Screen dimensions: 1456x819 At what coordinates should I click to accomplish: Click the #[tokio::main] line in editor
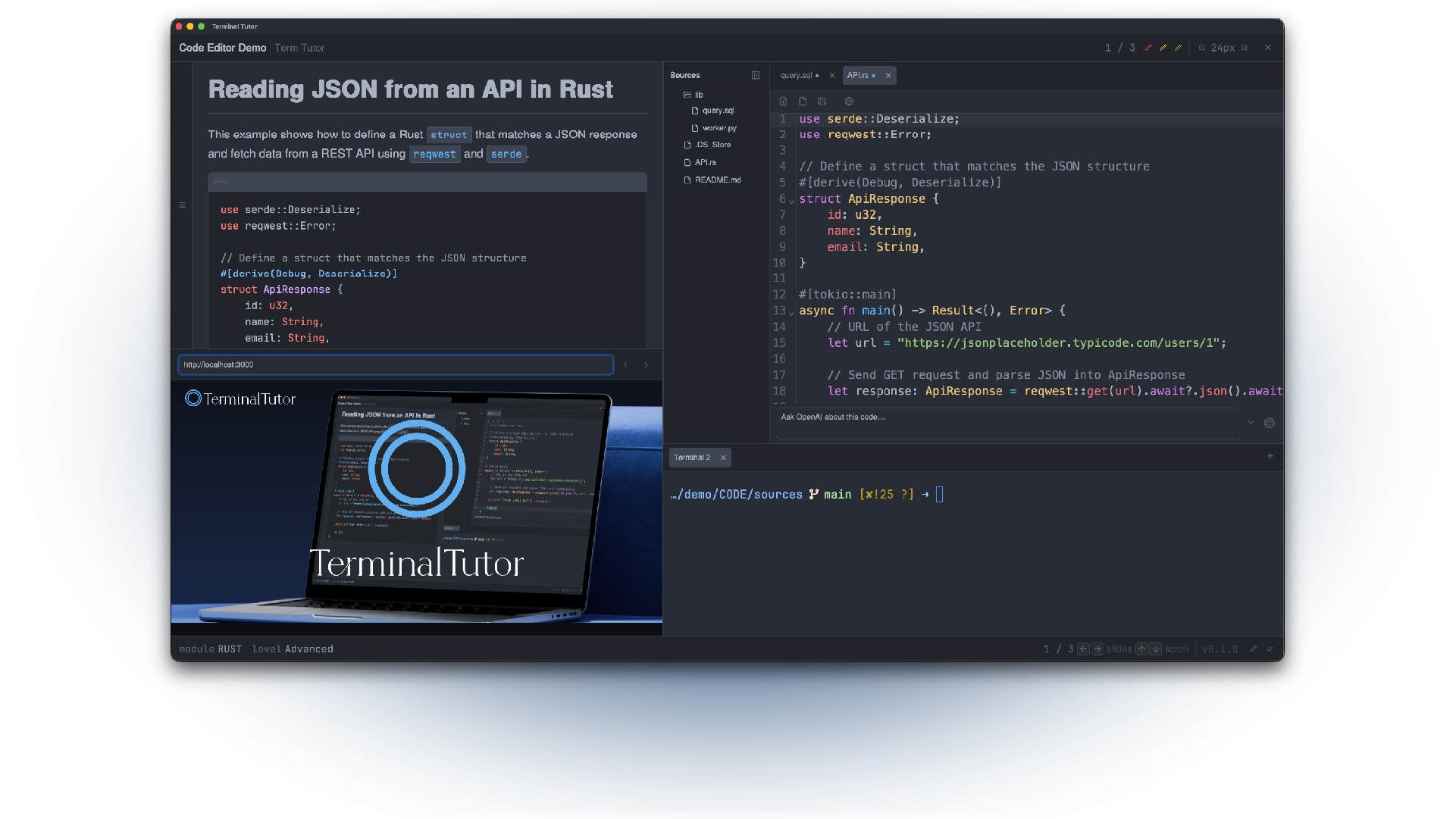(x=848, y=295)
